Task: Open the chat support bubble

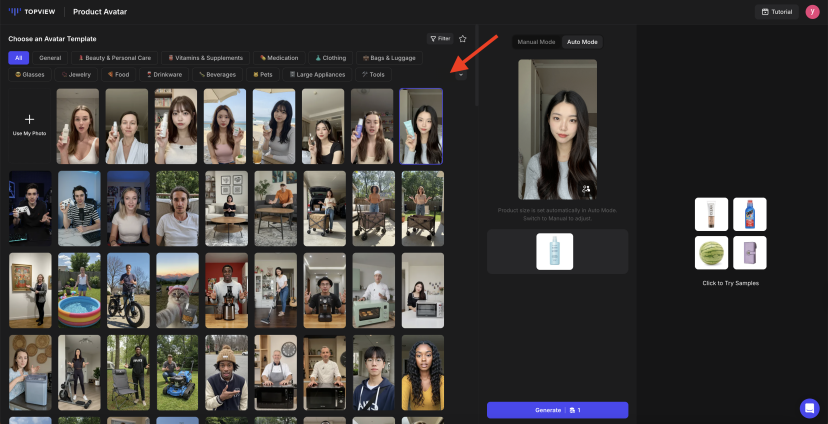Action: click(x=809, y=408)
